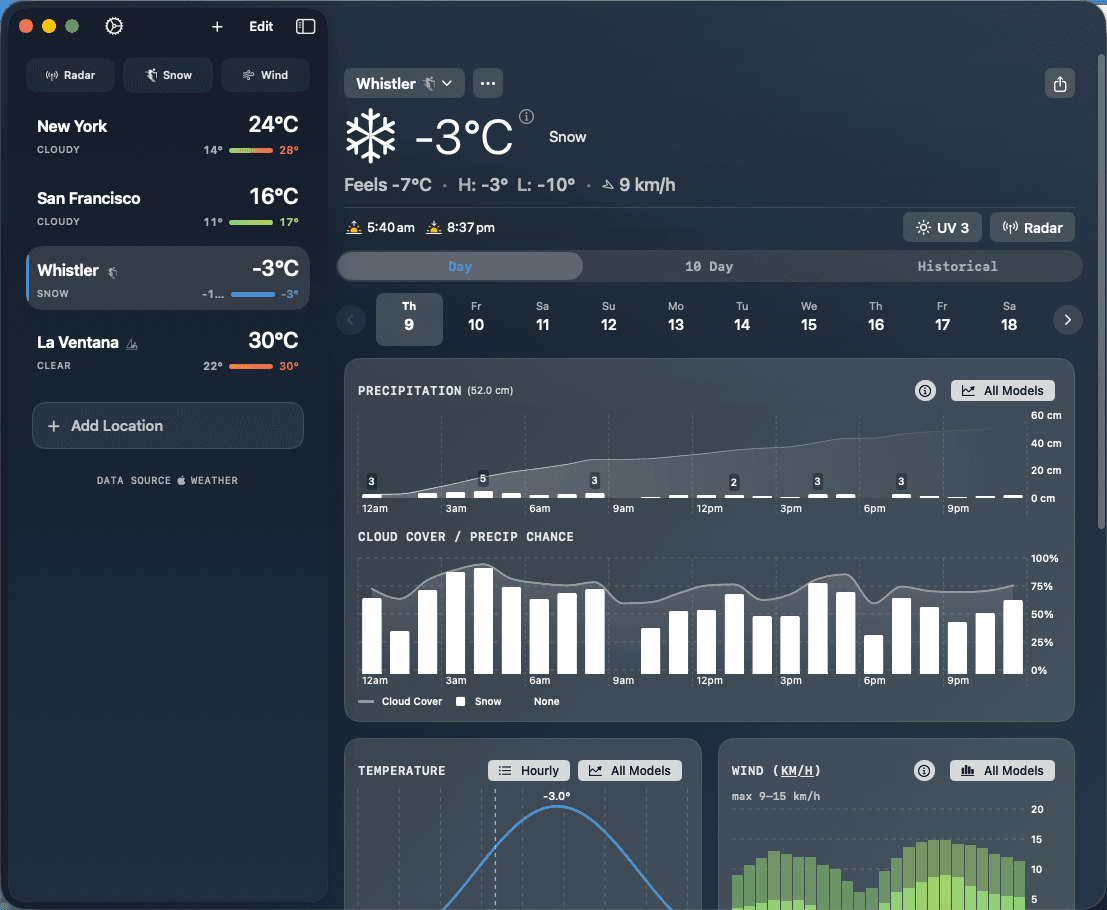This screenshot has width=1107, height=910.
Task: Select Saturday 11 in the date strip
Action: (x=542, y=318)
